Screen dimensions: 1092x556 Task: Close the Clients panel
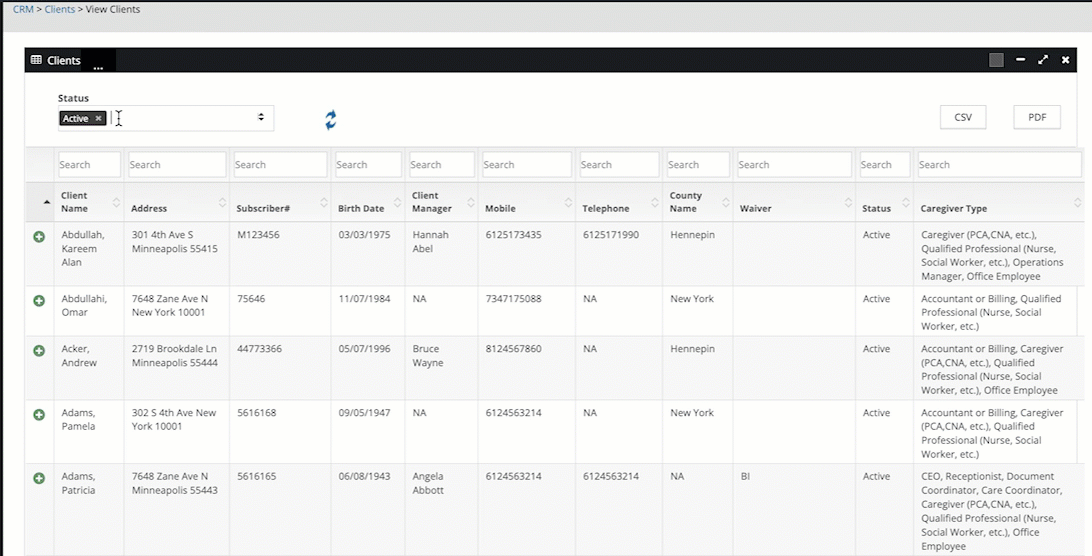click(x=1066, y=60)
